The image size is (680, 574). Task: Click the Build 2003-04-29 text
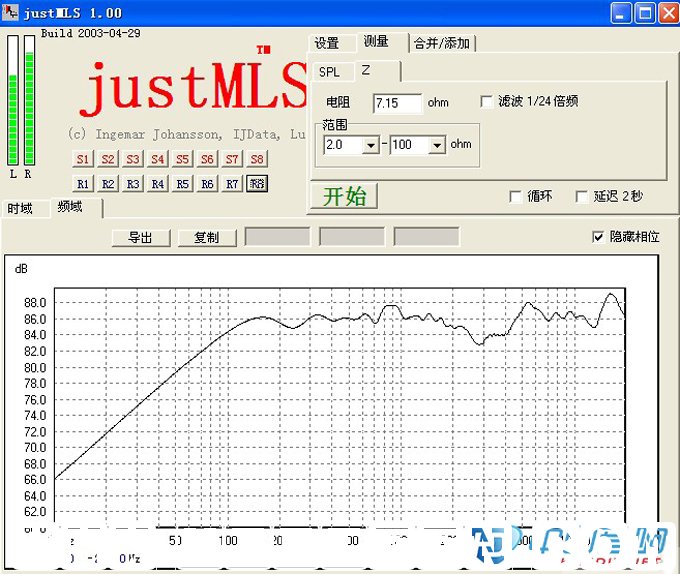91,33
